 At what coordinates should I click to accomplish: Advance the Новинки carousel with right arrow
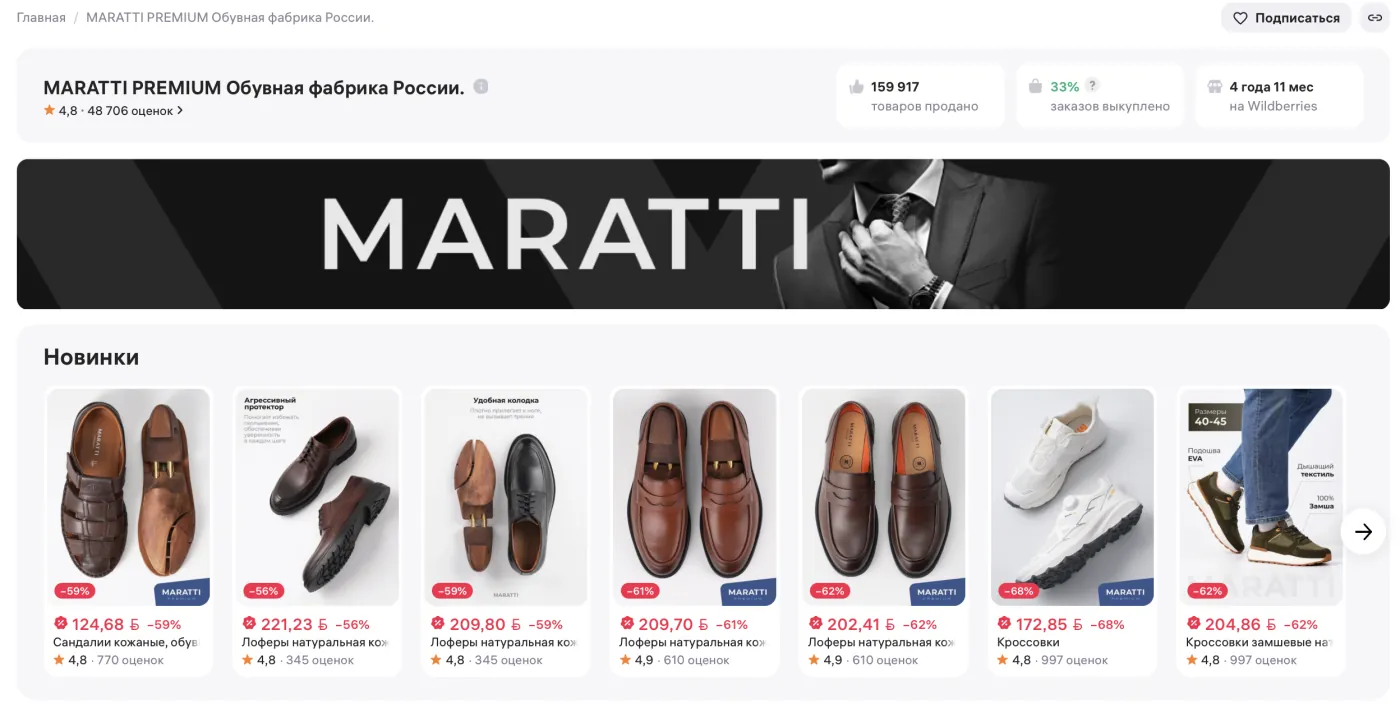tap(1363, 532)
